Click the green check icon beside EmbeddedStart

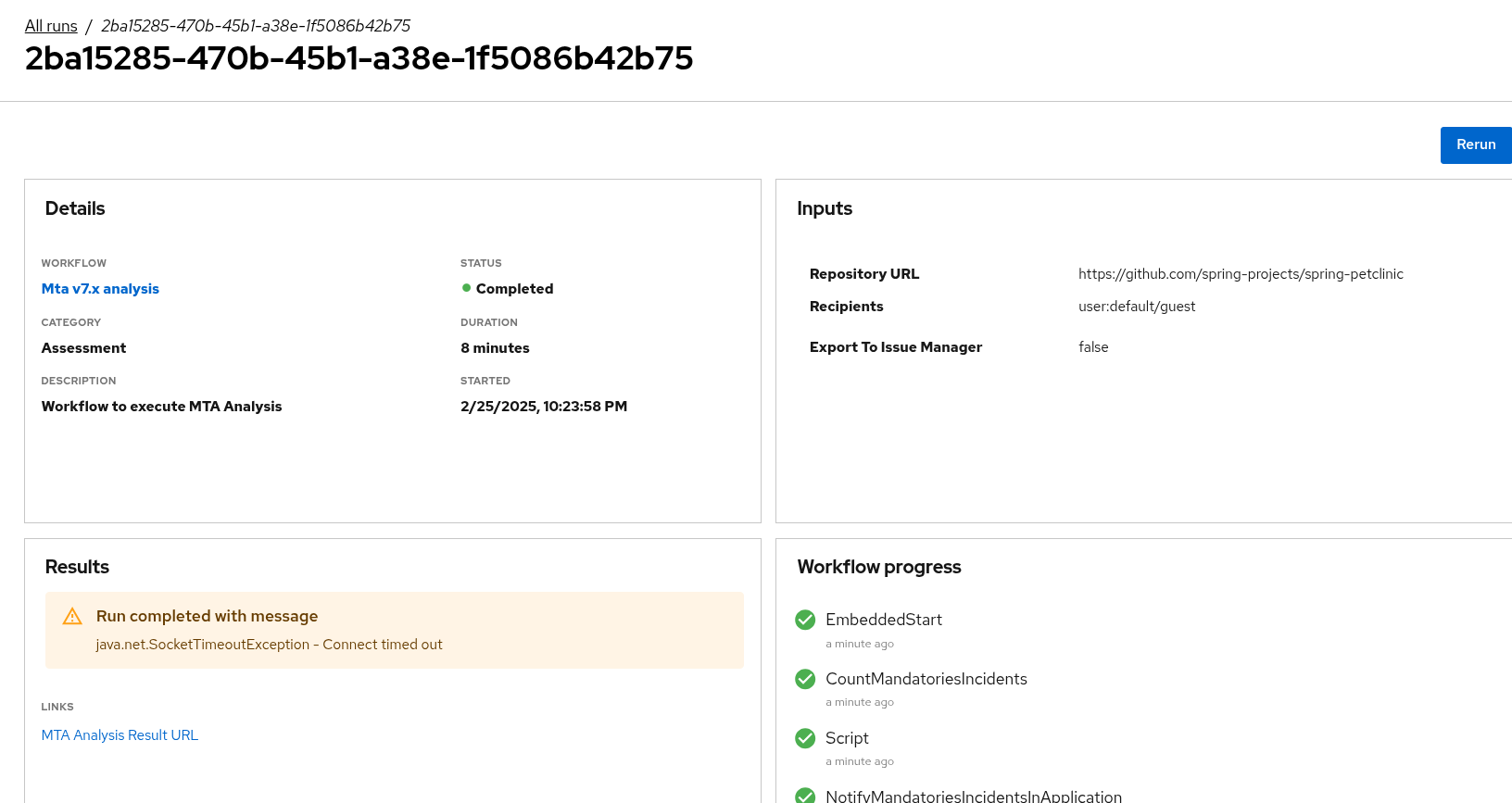[x=805, y=620]
